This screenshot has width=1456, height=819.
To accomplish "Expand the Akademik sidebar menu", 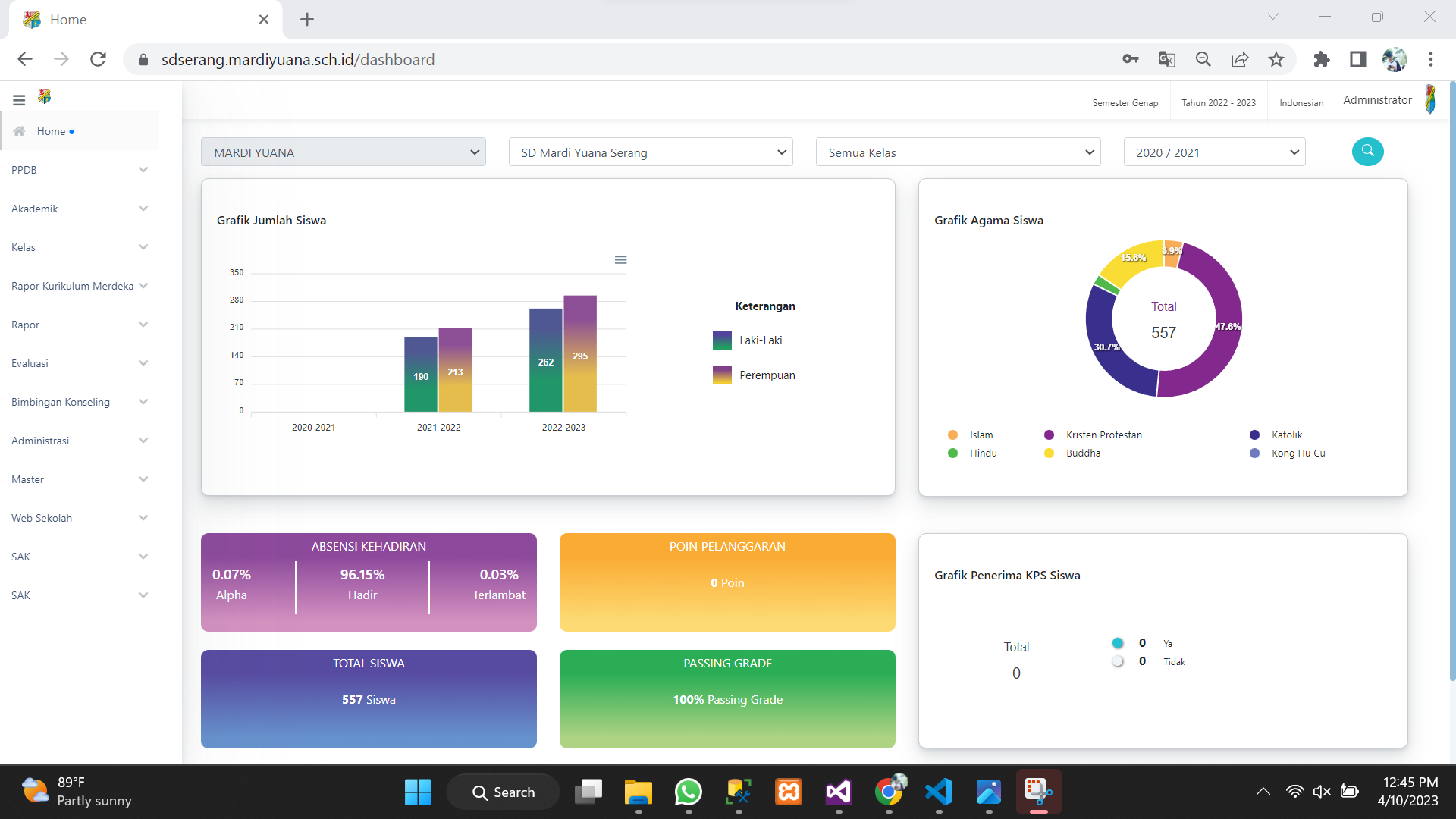I will point(80,209).
